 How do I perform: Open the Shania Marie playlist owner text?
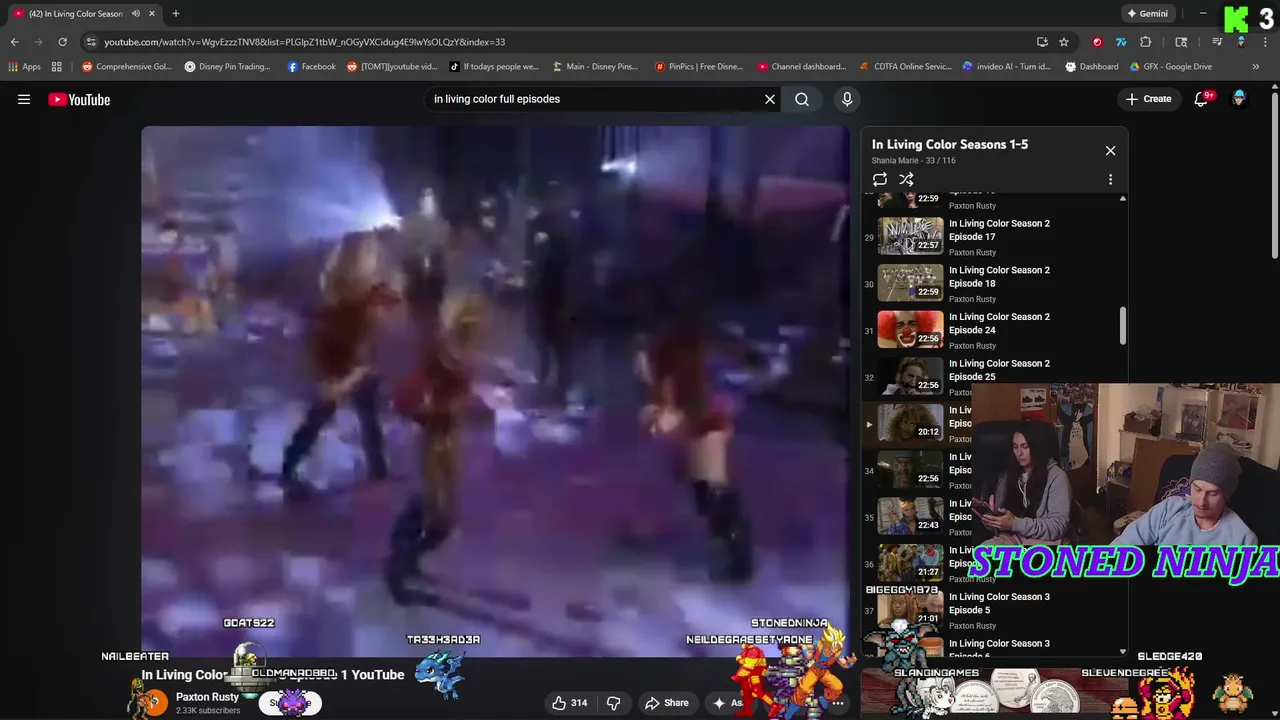[x=896, y=160]
